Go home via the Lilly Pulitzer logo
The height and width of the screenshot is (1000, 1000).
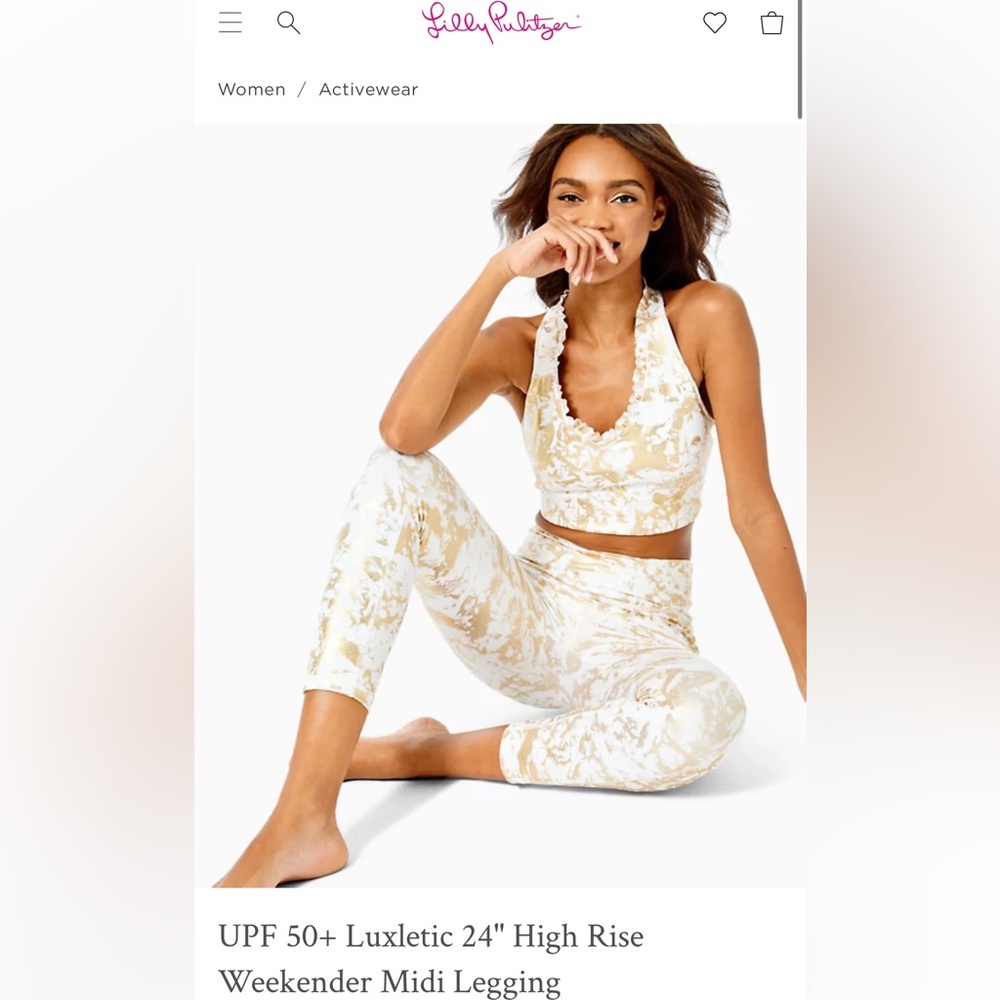pos(501,22)
